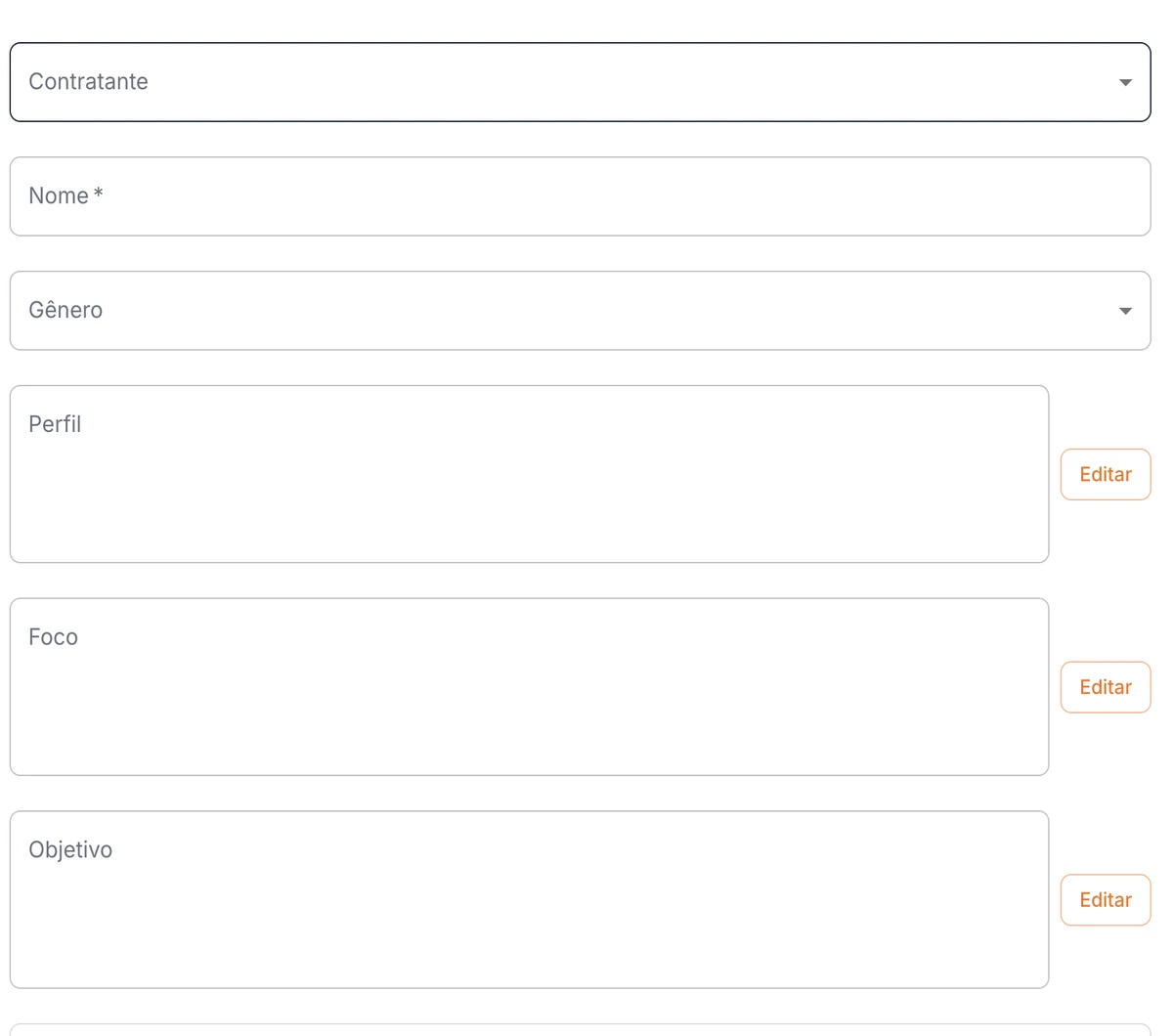
Task: Click the "Objetivo" label text
Action: coord(70,850)
